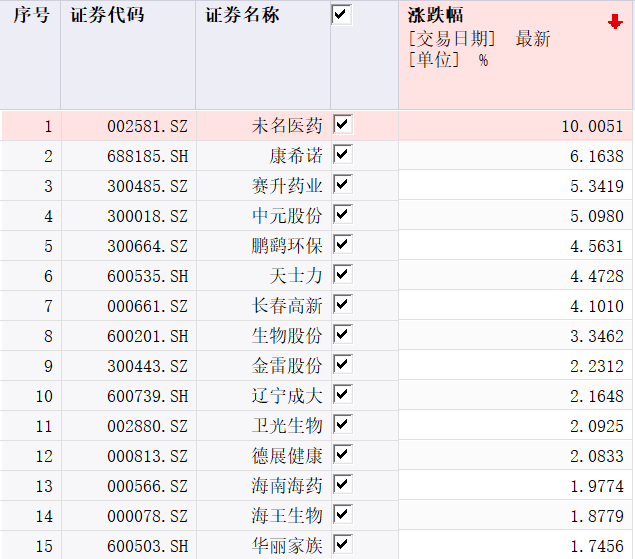Select stock code 300443.SZ

[x=147, y=366]
